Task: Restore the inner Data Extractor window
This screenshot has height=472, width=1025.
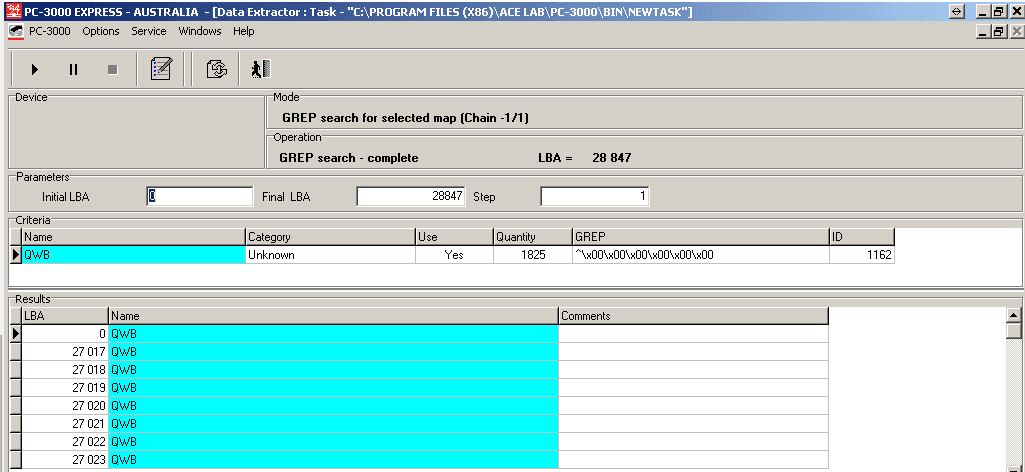Action: 998,31
